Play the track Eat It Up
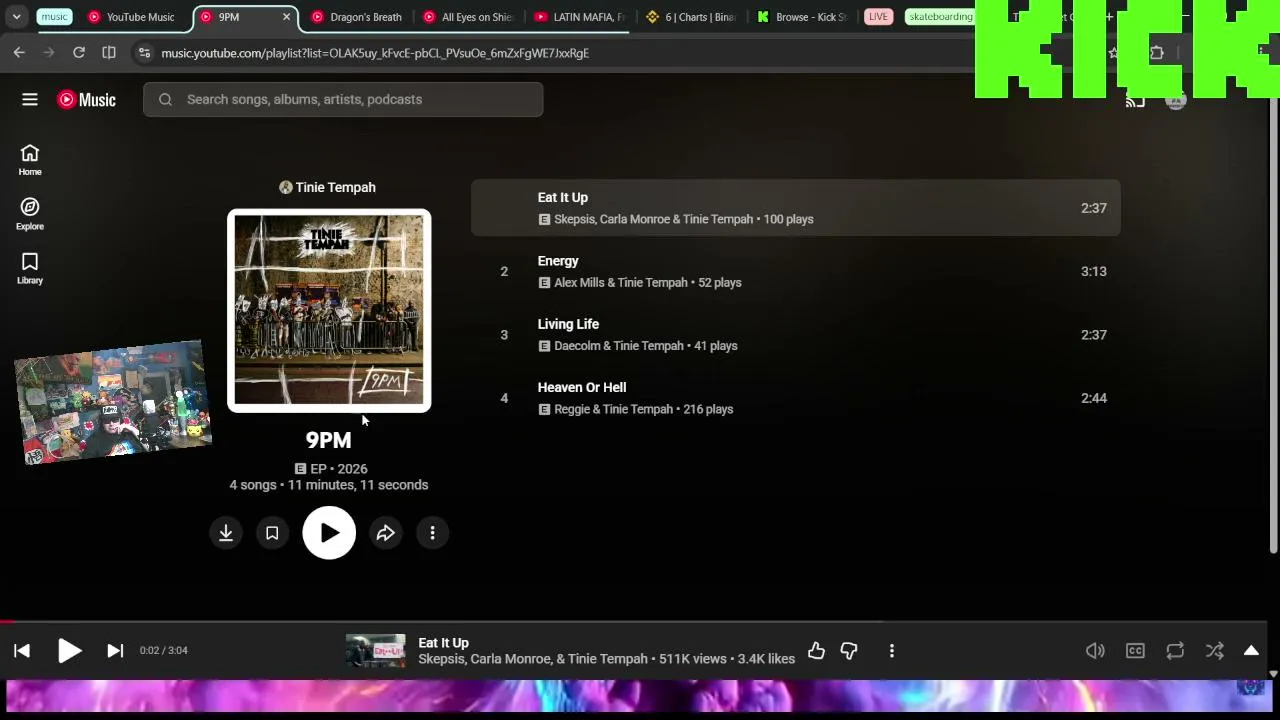 796,208
